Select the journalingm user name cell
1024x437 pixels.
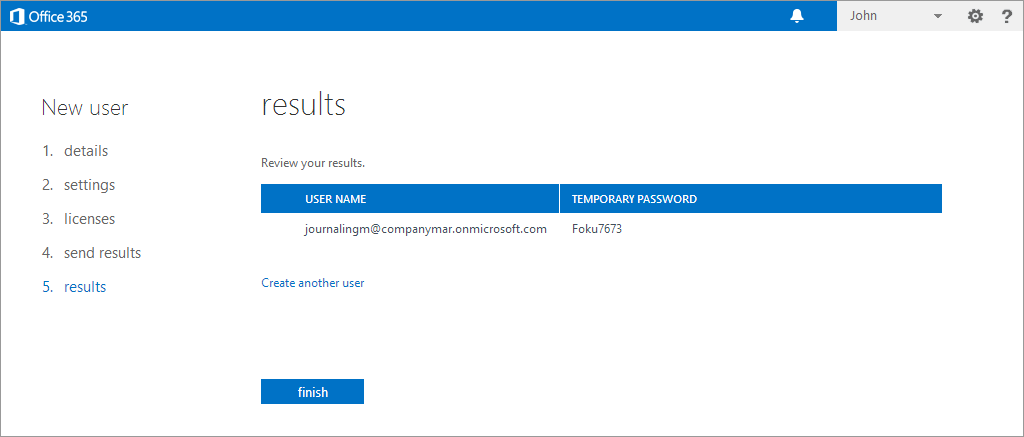coord(425,229)
